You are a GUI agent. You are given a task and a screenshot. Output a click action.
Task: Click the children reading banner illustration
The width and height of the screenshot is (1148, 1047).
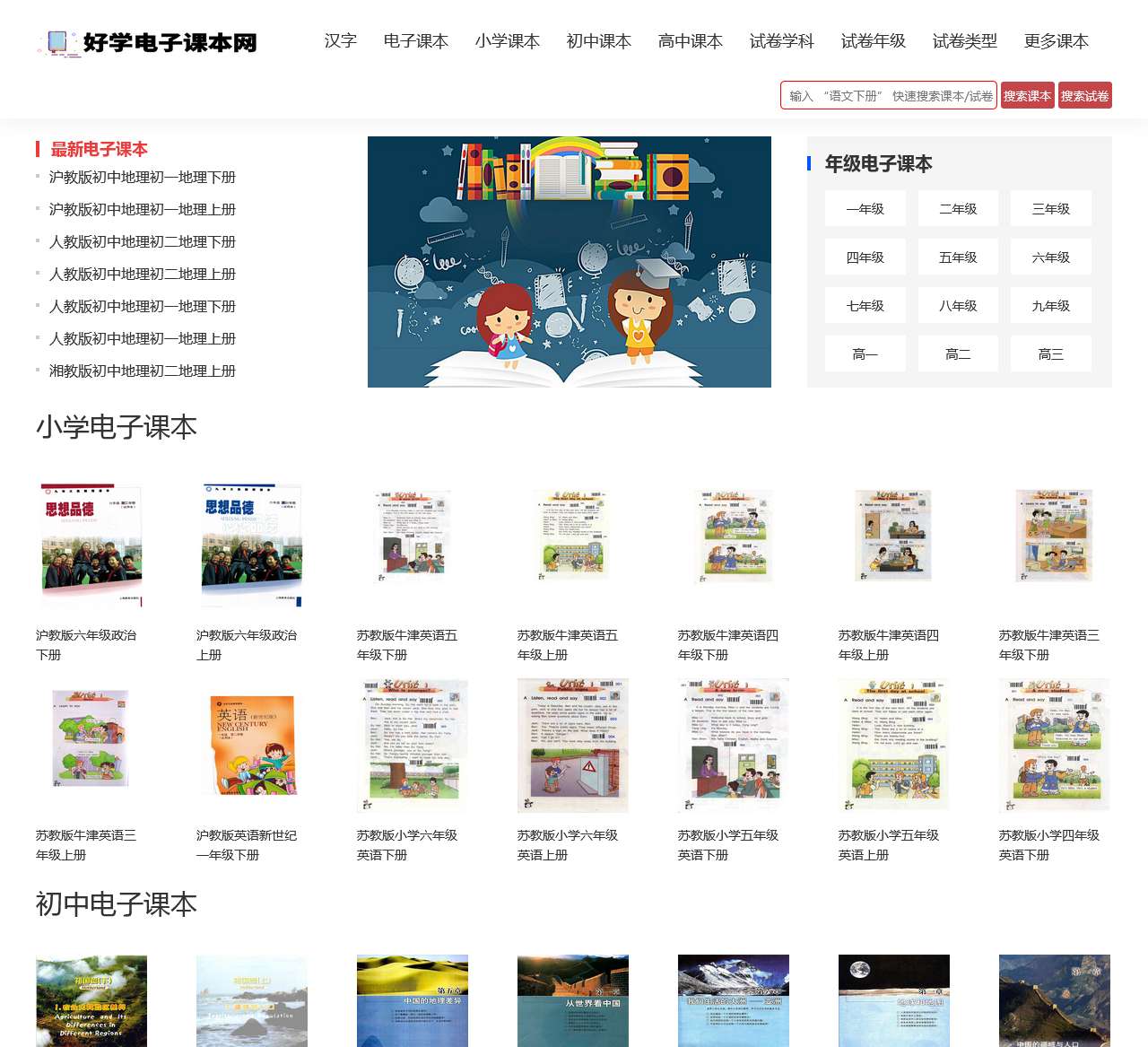coord(569,261)
